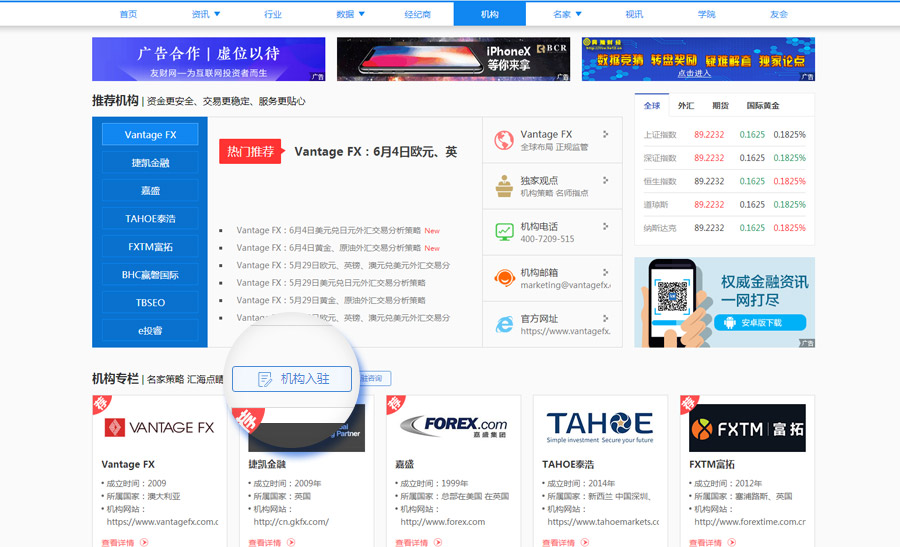Image resolution: width=900 pixels, height=547 pixels.
Task: Click the 官方网址 browser icon
Action: [504, 324]
